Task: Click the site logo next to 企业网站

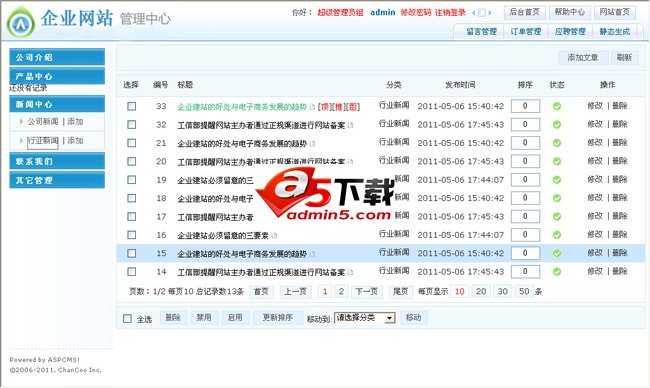Action: 21,23
